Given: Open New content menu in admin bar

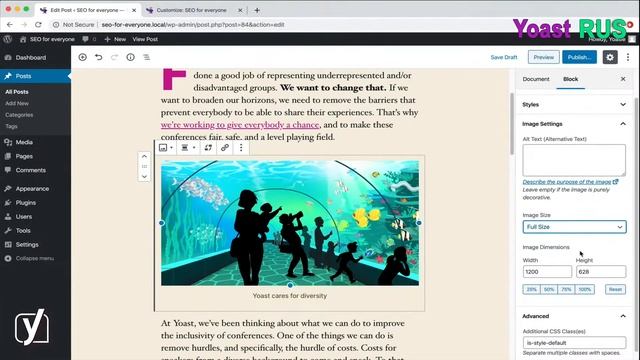Looking at the screenshot, I should [x=115, y=39].
